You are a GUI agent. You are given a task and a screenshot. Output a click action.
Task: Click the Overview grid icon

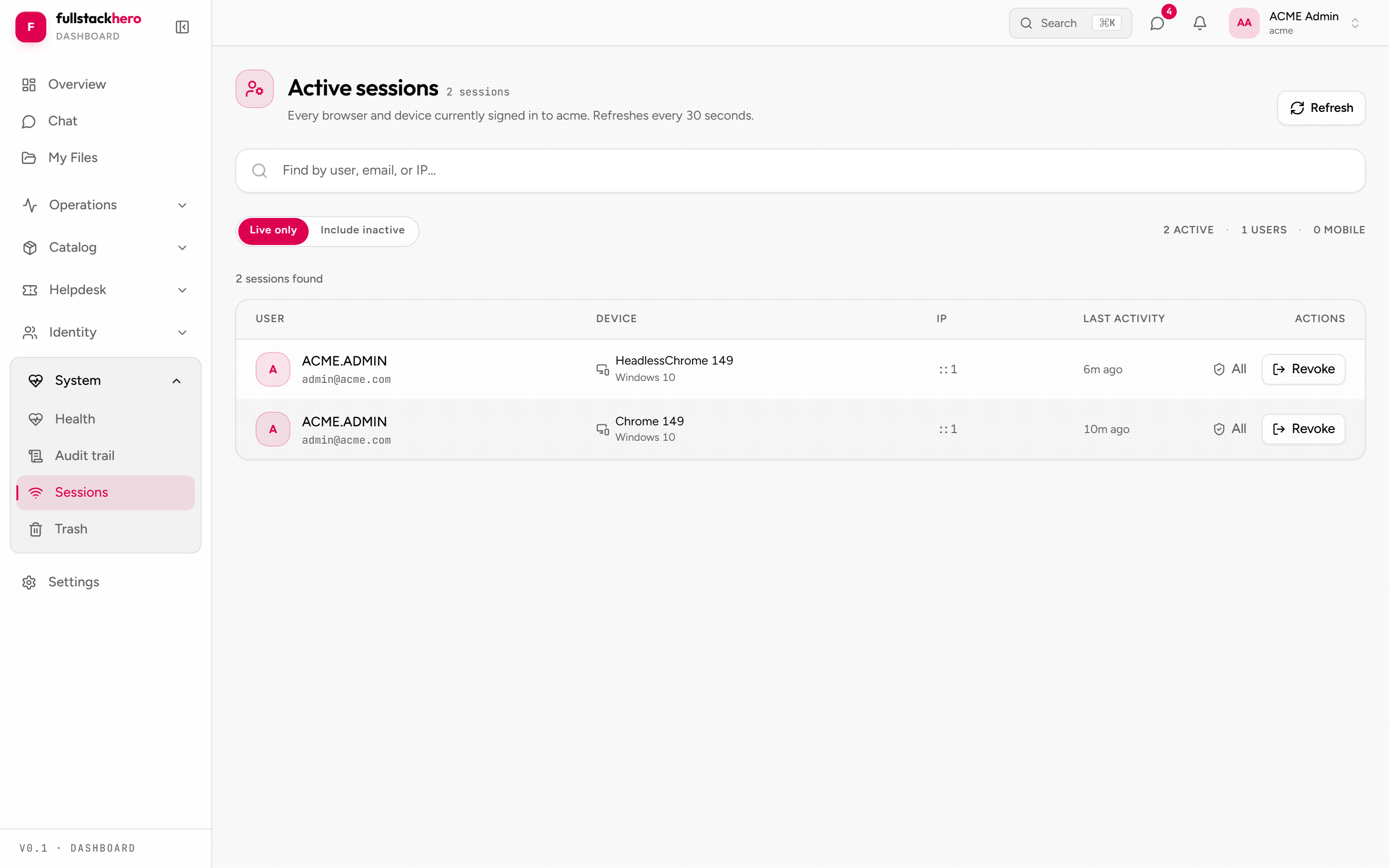(29, 84)
